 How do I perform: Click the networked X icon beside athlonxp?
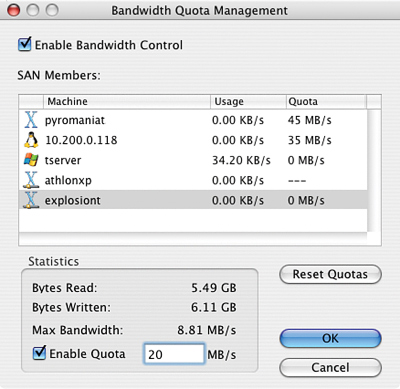pyautogui.click(x=31, y=180)
